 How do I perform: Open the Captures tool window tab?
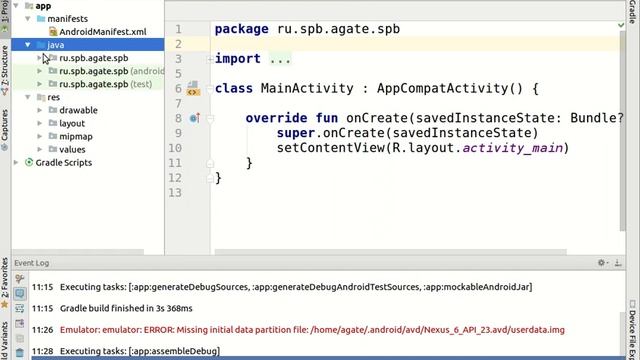4,130
